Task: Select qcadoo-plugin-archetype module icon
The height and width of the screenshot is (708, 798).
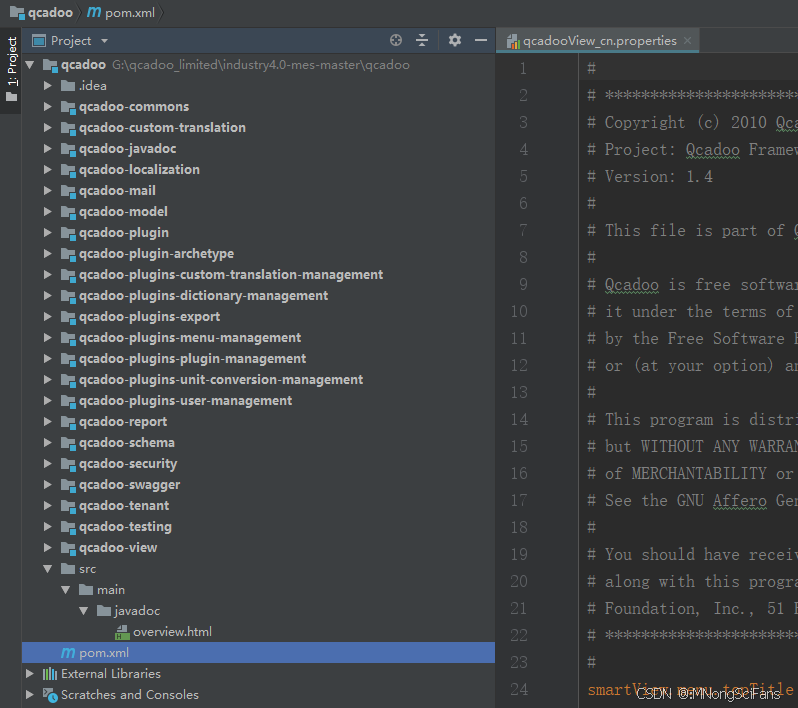Action: tap(68, 253)
